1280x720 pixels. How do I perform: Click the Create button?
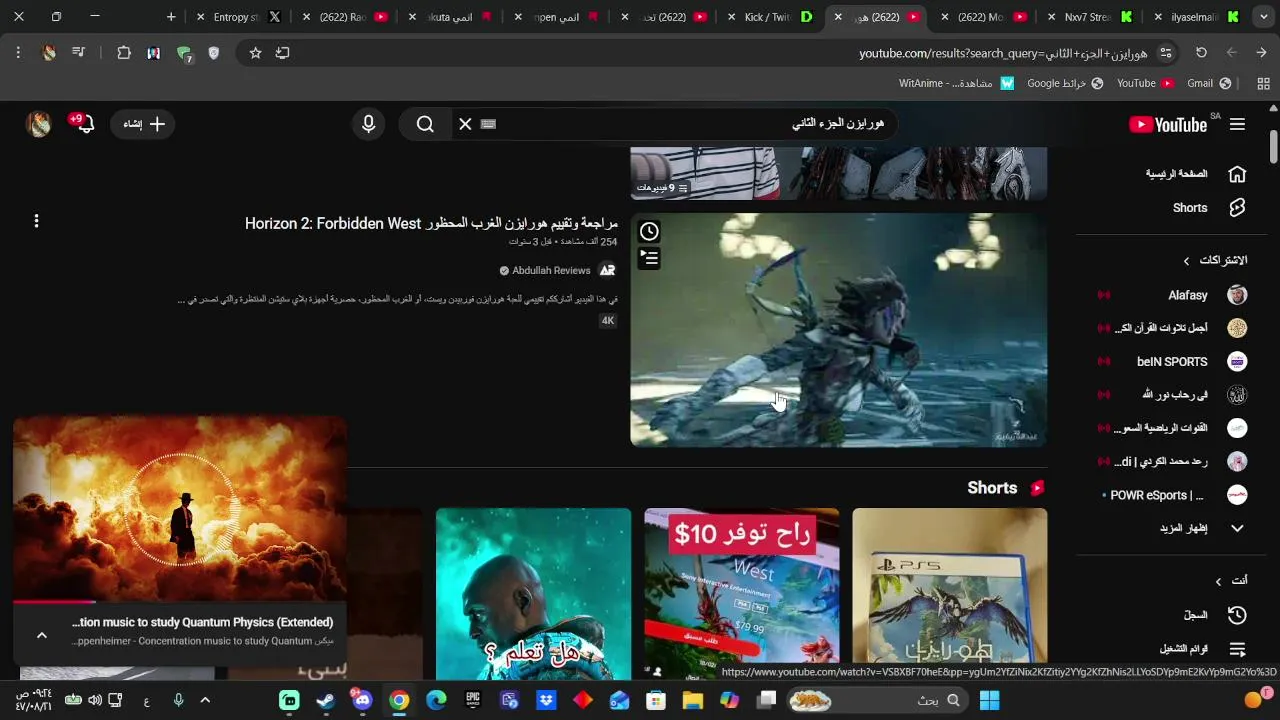tap(144, 124)
